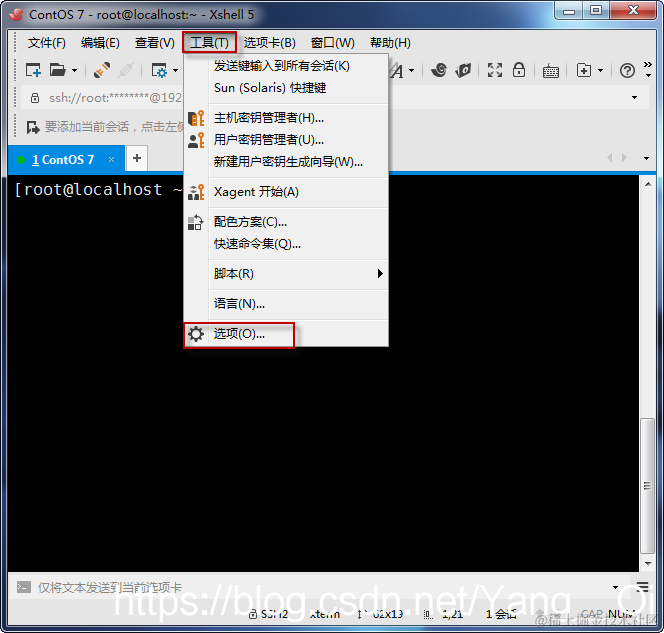Expand the 脚本(R) submenu
This screenshot has height=633, width=664.
(x=286, y=274)
